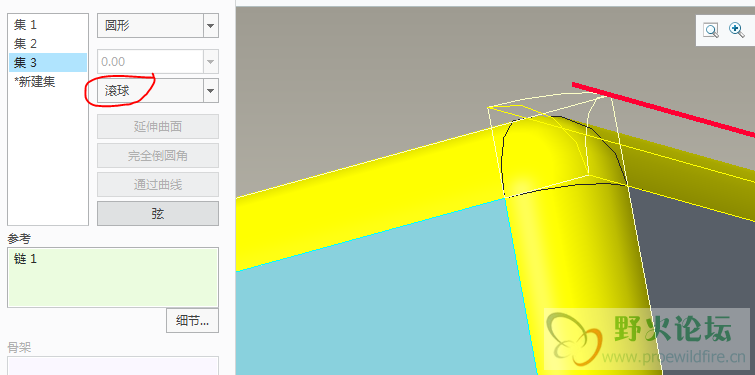Click the 完全倒圆角 button
Viewport: 755px width, 375px height.
pyautogui.click(x=158, y=155)
